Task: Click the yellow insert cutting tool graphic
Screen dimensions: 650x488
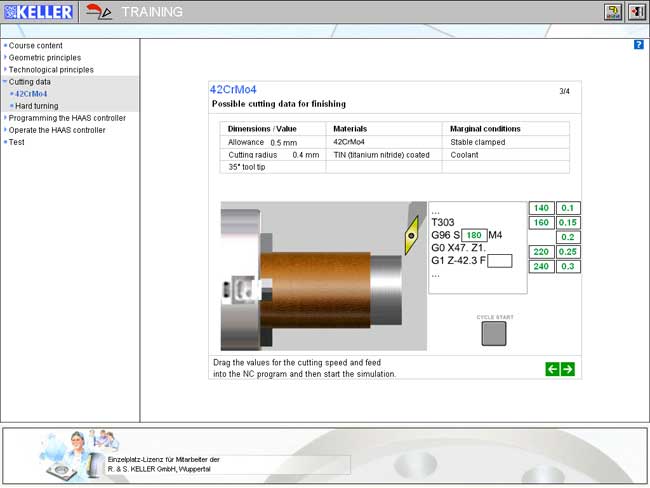Action: pos(412,235)
